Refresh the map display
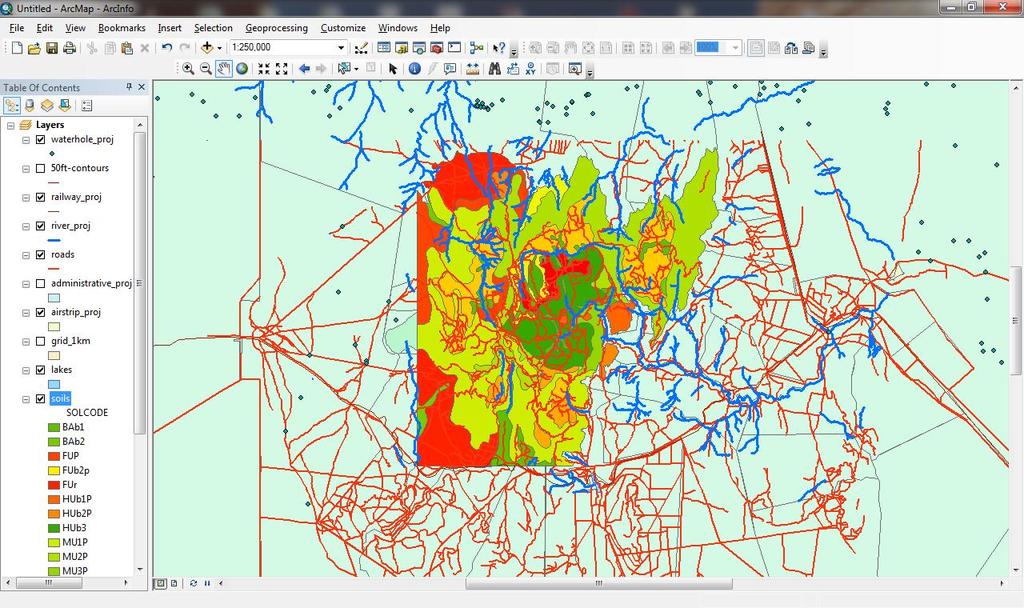The width and height of the screenshot is (1024, 608). point(193,583)
